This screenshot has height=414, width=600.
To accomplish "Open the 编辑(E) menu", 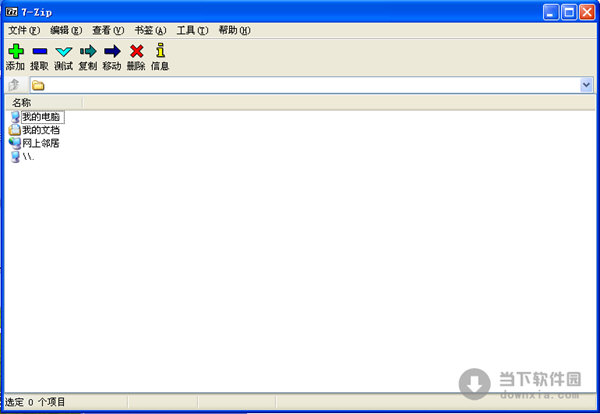I will (66, 30).
